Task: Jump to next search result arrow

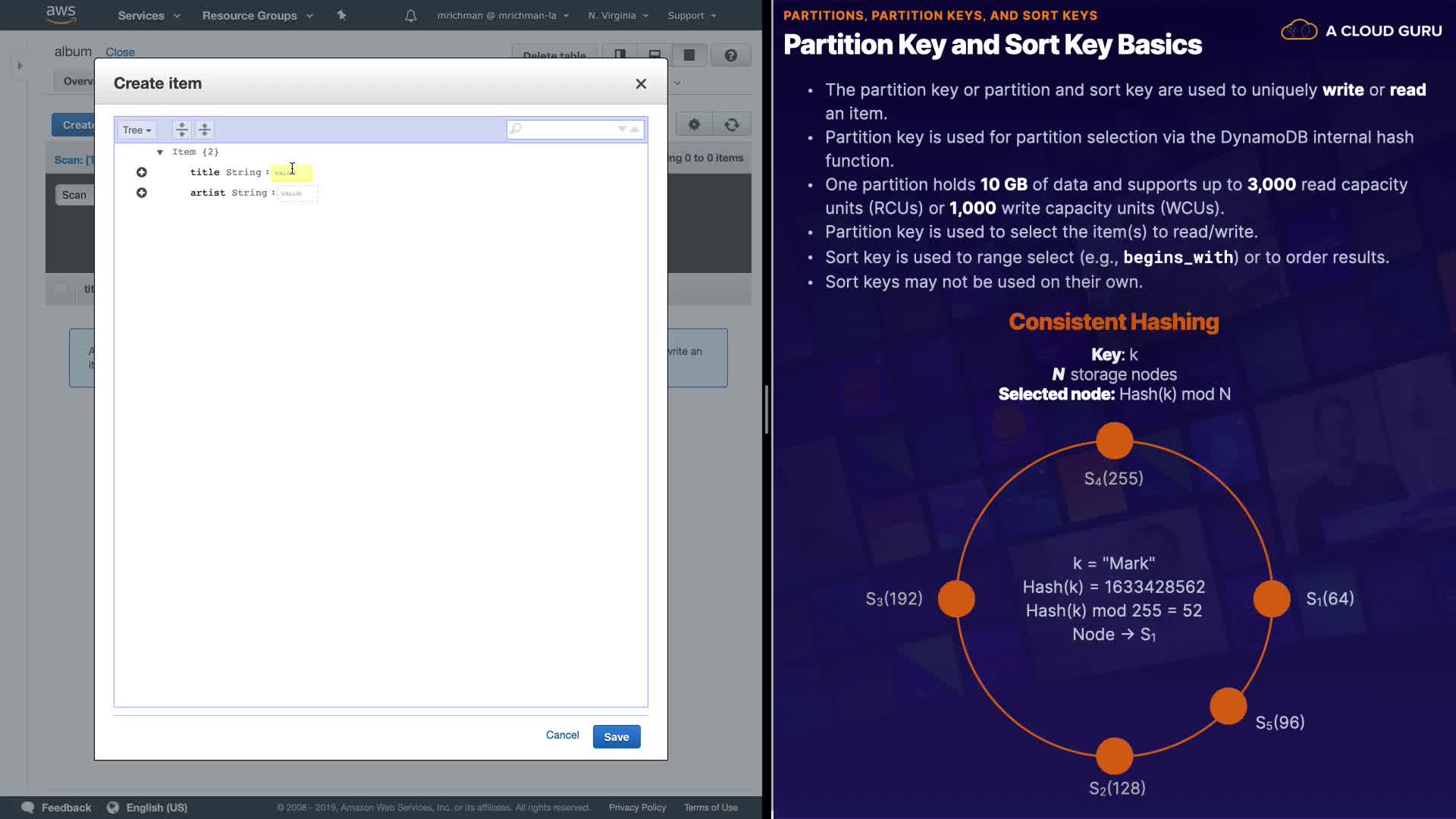Action: tap(623, 129)
